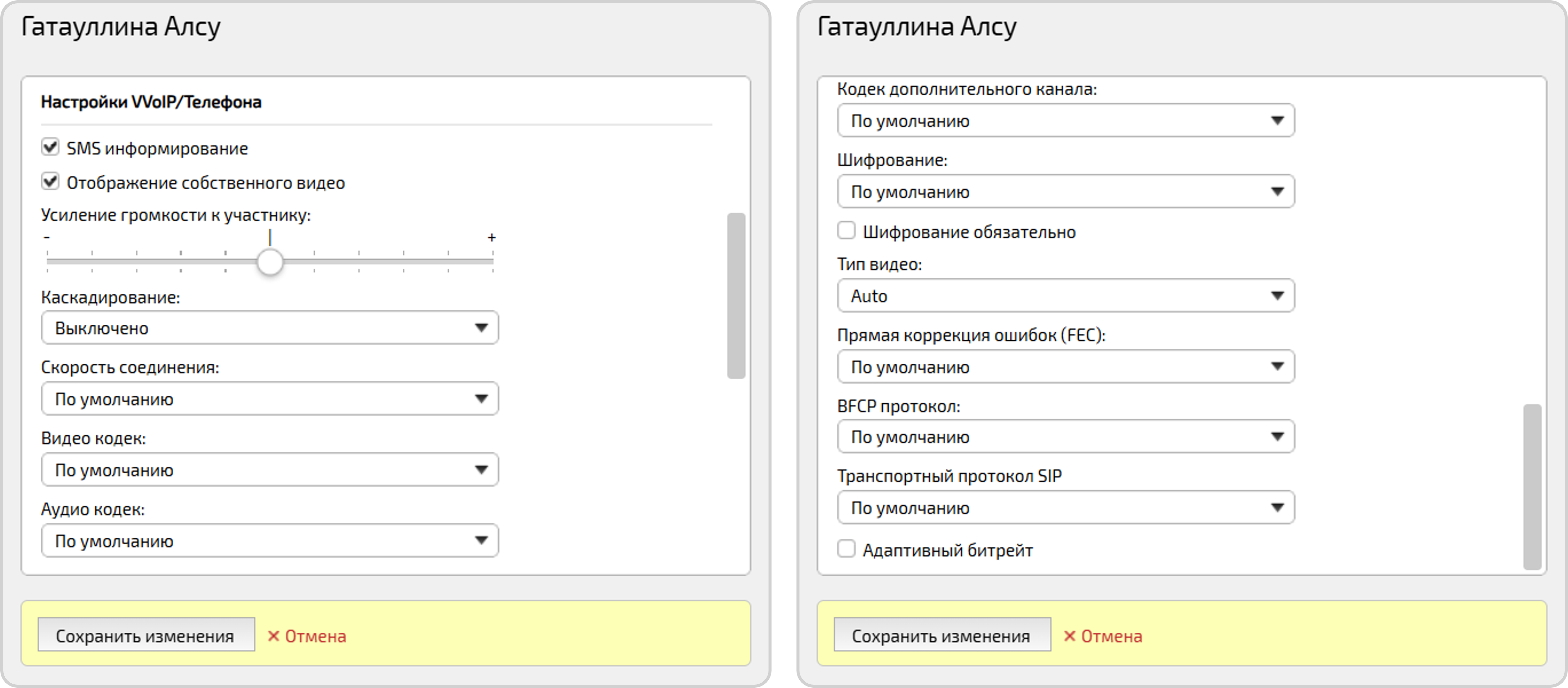Screen dimensions: 1568x688
Task: Open the Прямая коррекция ошибок dropdown
Action: point(1066,366)
